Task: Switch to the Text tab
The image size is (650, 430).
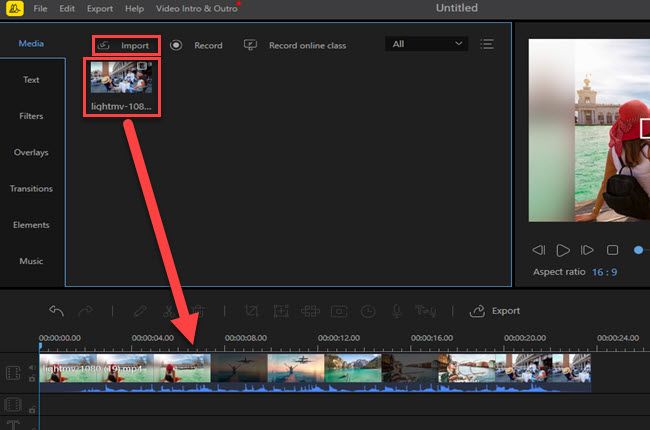Action: [31, 80]
